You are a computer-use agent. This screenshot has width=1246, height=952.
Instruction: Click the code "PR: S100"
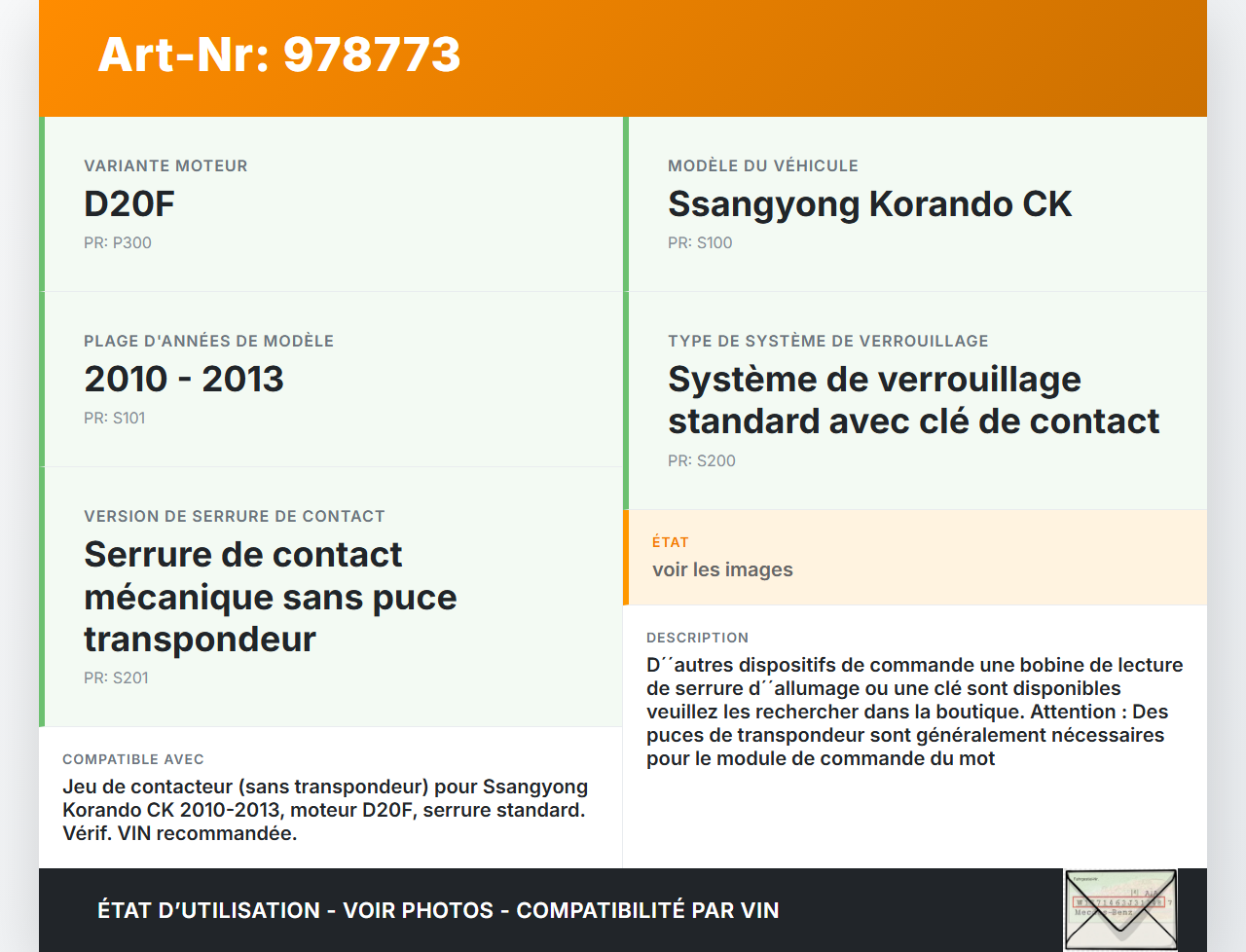pyautogui.click(x=700, y=242)
